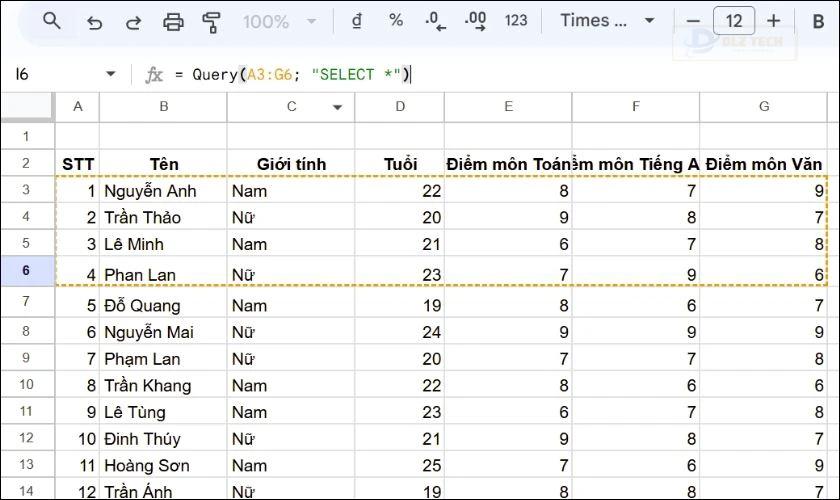
Task: Open the Times font family dropdown
Action: [x=607, y=21]
